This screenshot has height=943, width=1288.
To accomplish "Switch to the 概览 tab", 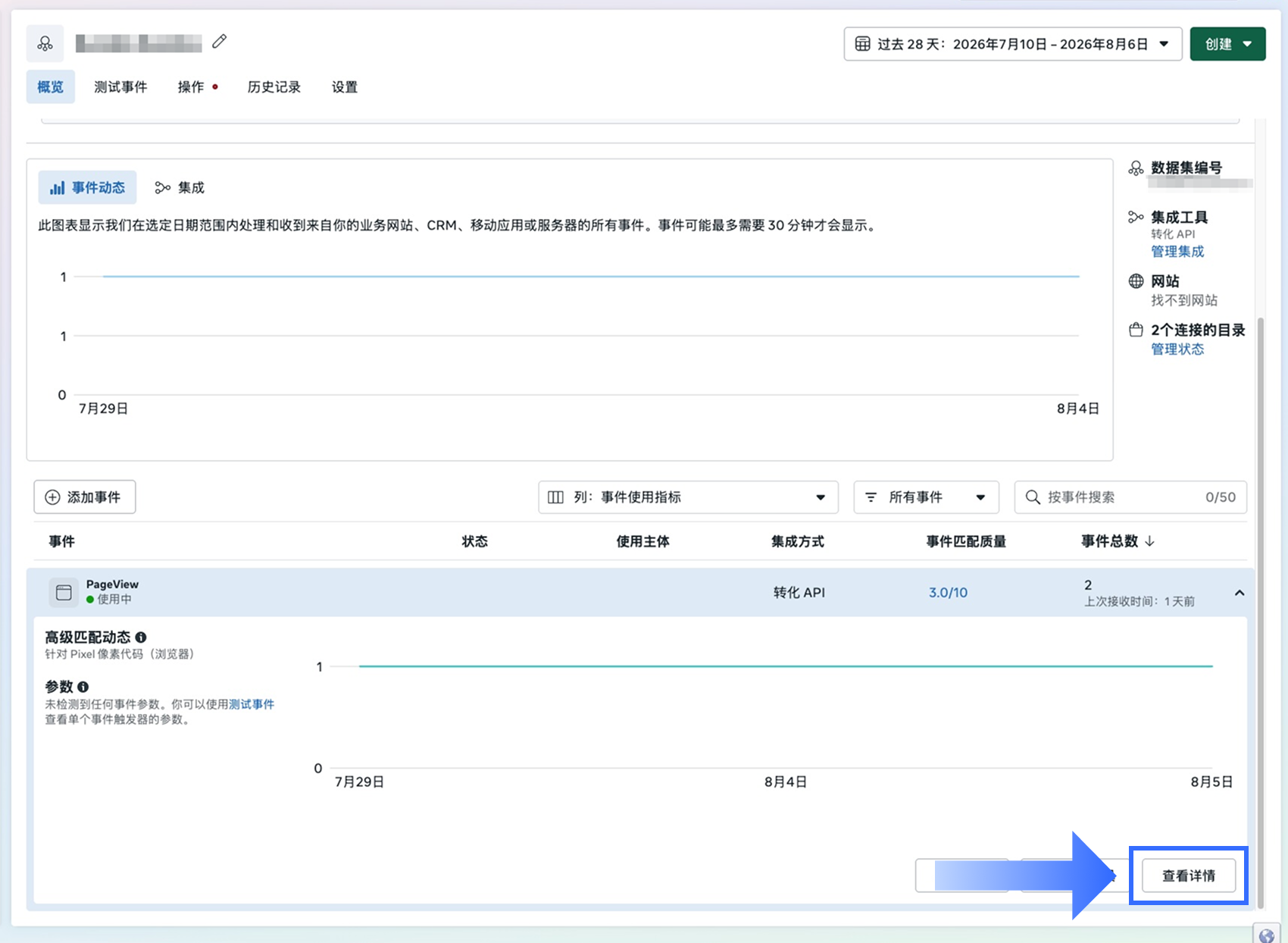I will pos(51,86).
